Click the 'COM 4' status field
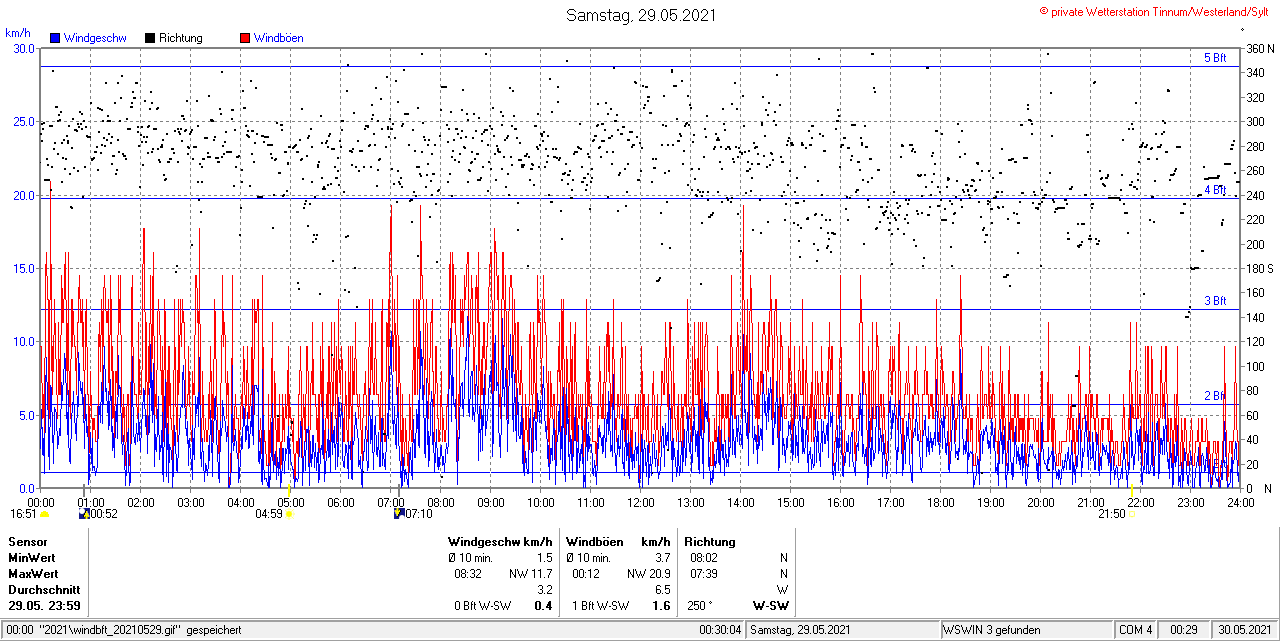Image resolution: width=1280 pixels, height=641 pixels. click(x=1136, y=630)
